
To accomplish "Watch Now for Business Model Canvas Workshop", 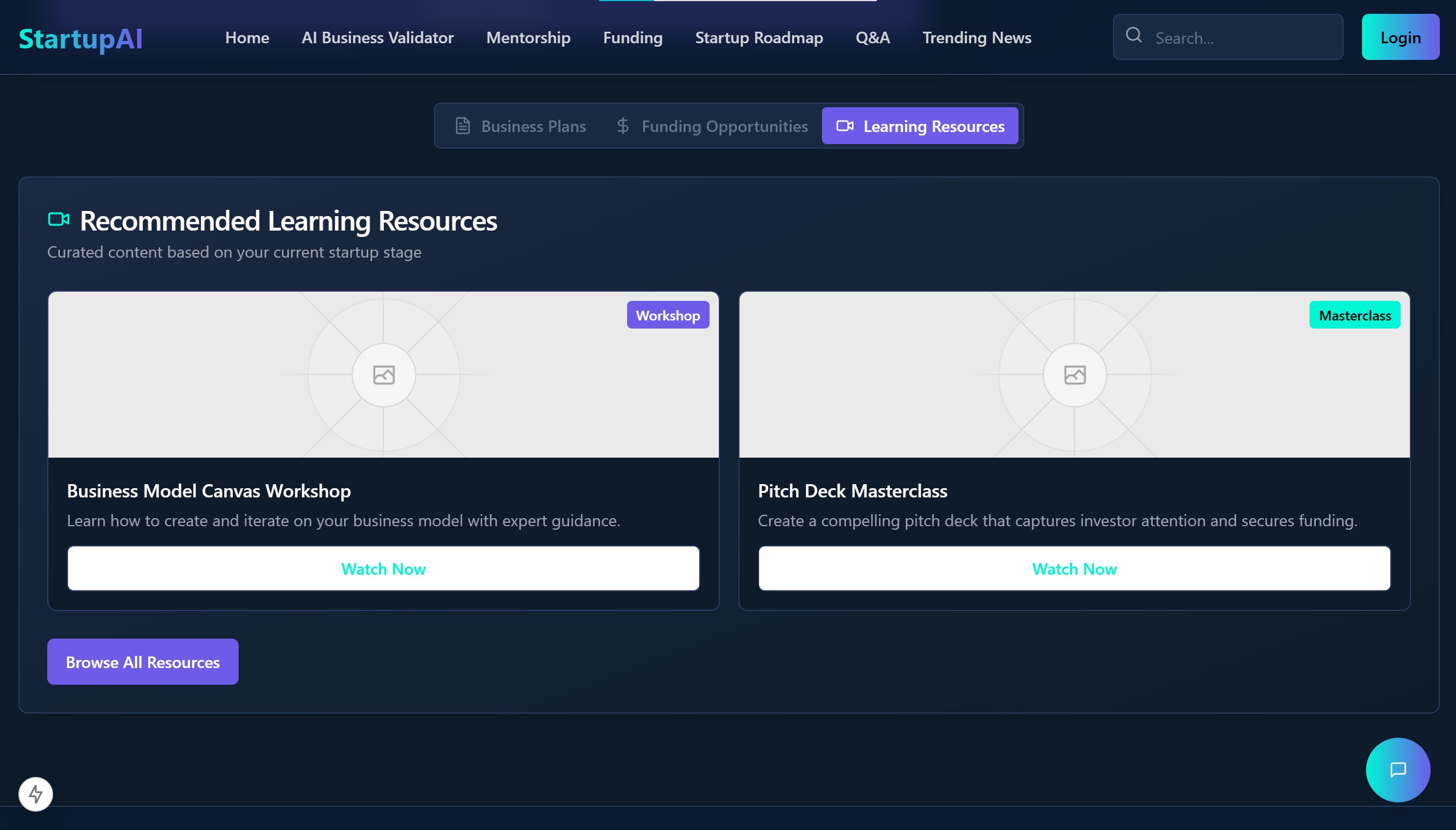I will point(383,569).
